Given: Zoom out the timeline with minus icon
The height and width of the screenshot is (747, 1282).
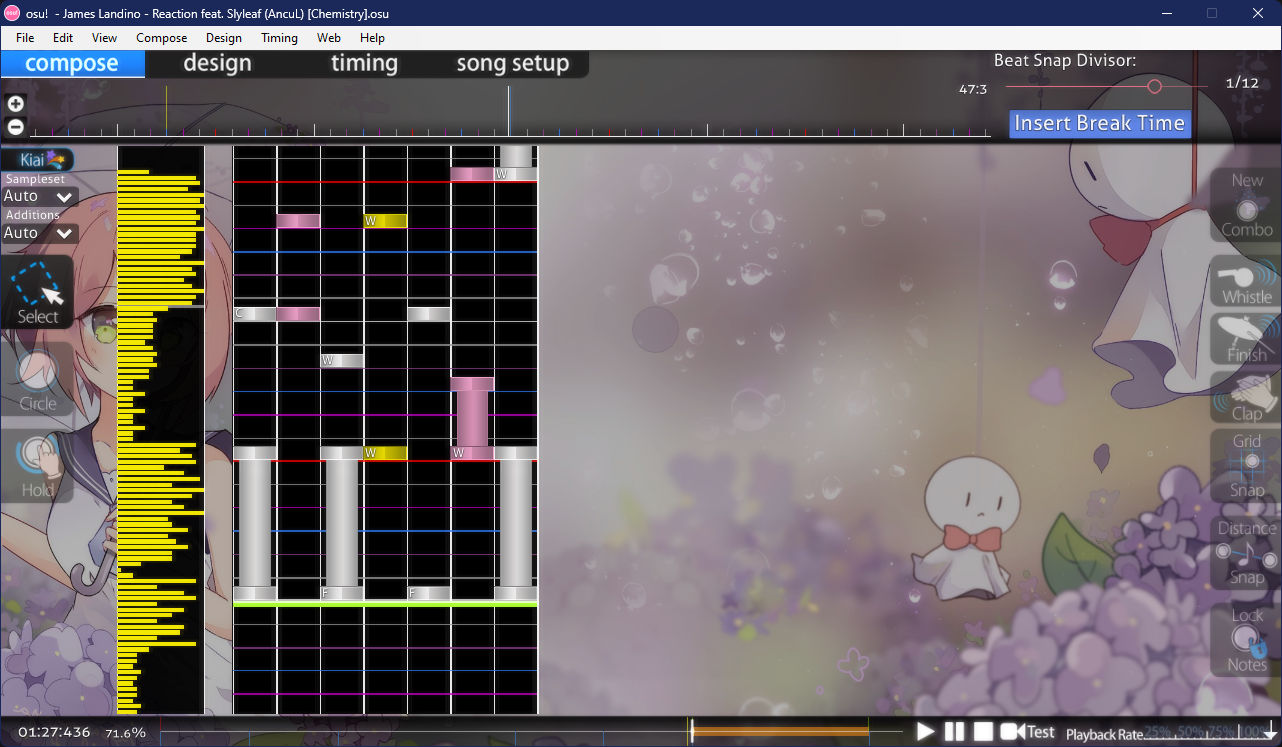Looking at the screenshot, I should [15, 126].
